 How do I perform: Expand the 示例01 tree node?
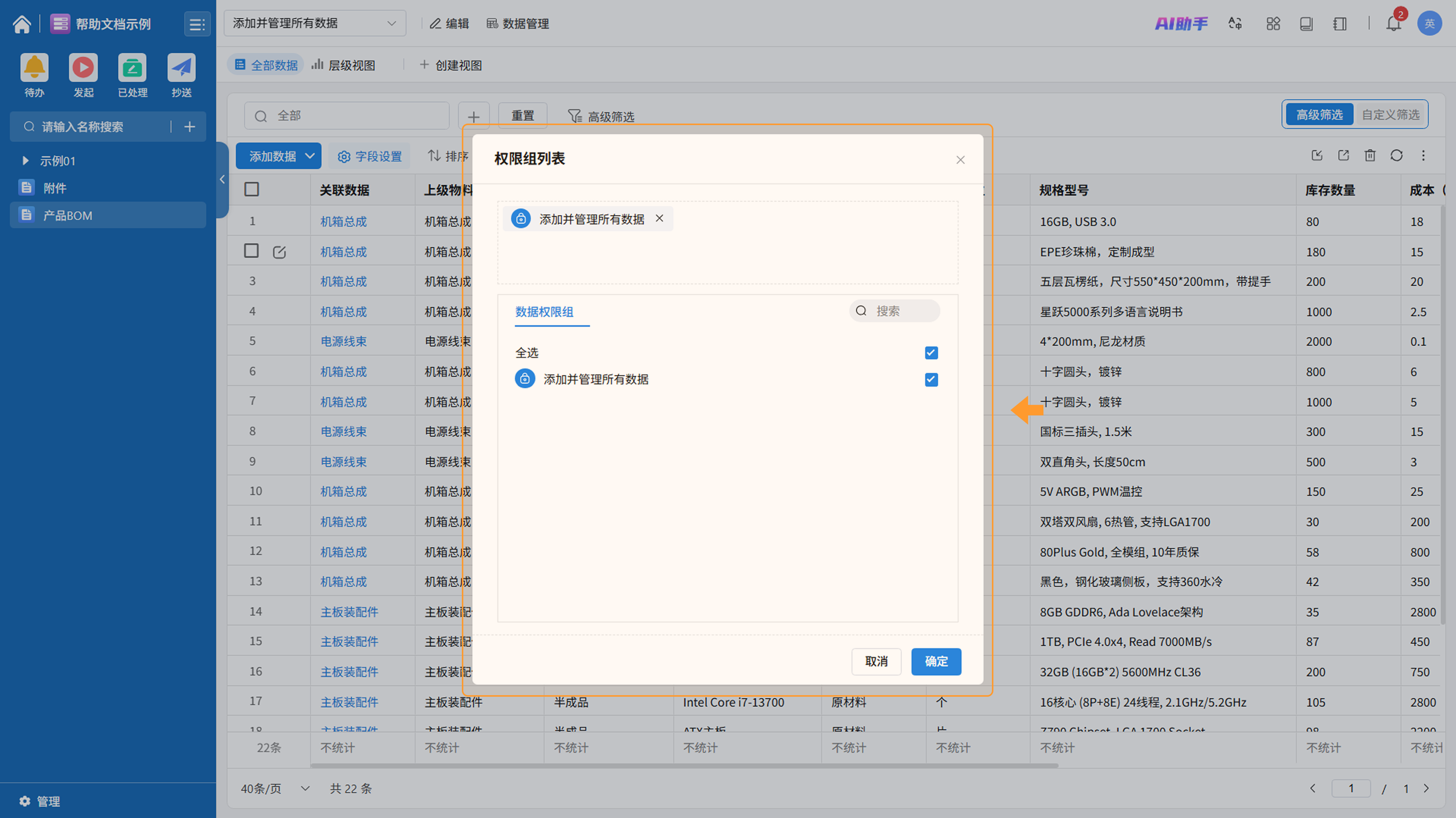point(25,160)
